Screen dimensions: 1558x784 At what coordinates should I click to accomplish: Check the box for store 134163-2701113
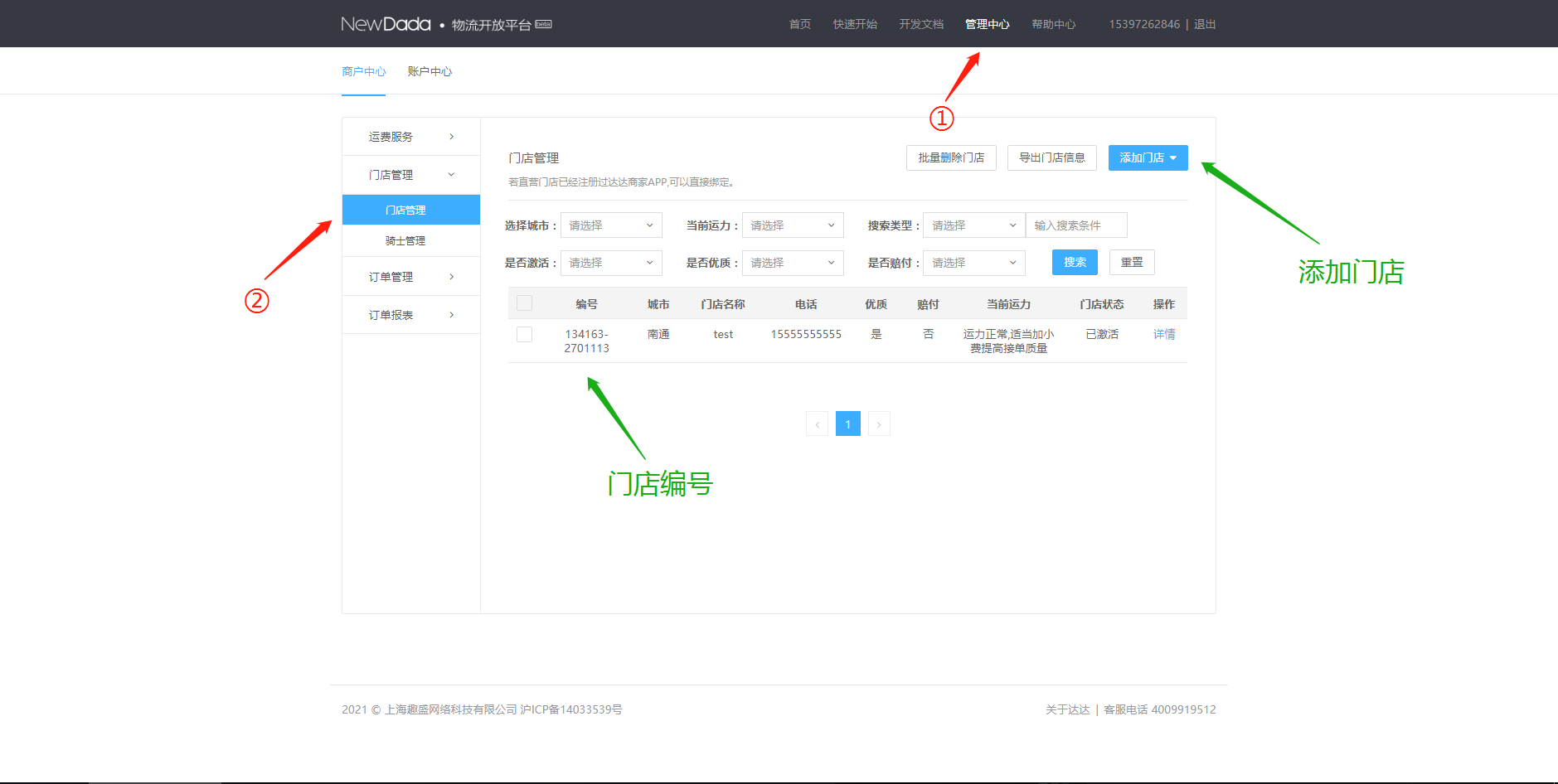tap(524, 334)
